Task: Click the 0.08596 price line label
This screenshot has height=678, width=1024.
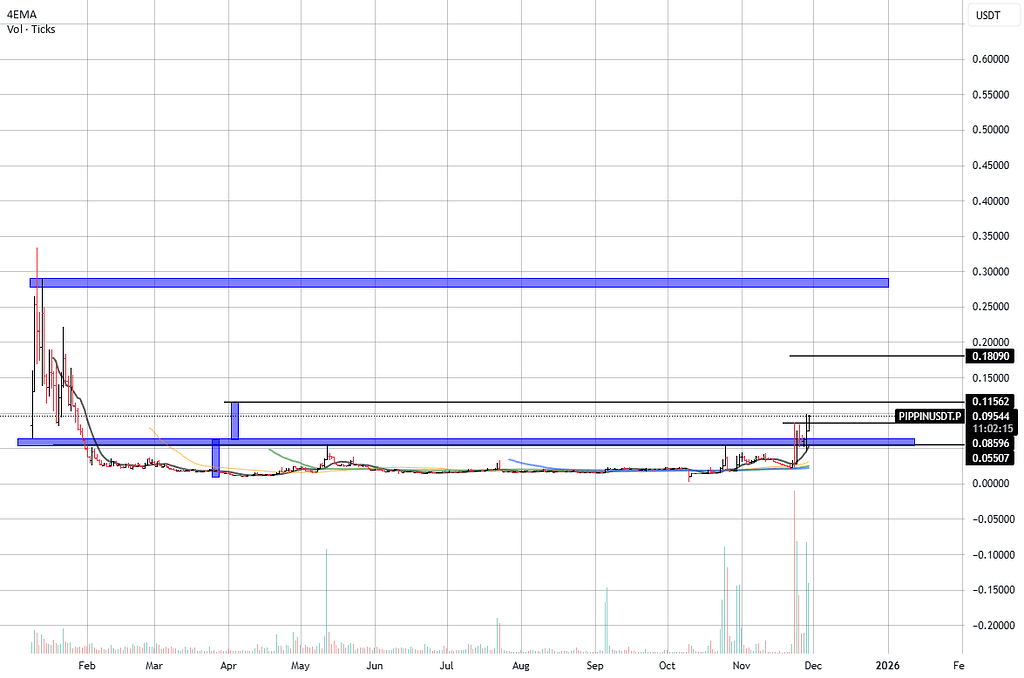Action: [x=990, y=442]
